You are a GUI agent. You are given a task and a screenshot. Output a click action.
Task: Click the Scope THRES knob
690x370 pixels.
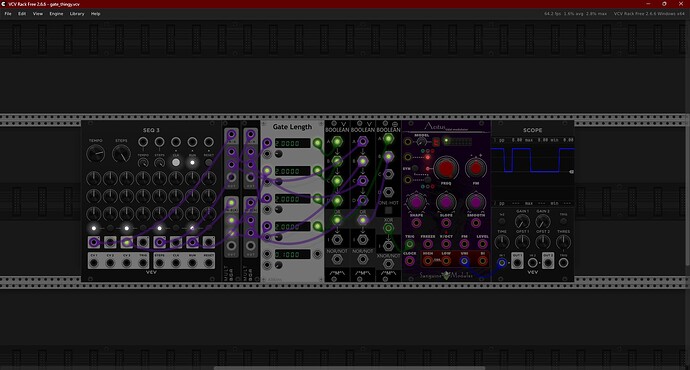(x=563, y=242)
